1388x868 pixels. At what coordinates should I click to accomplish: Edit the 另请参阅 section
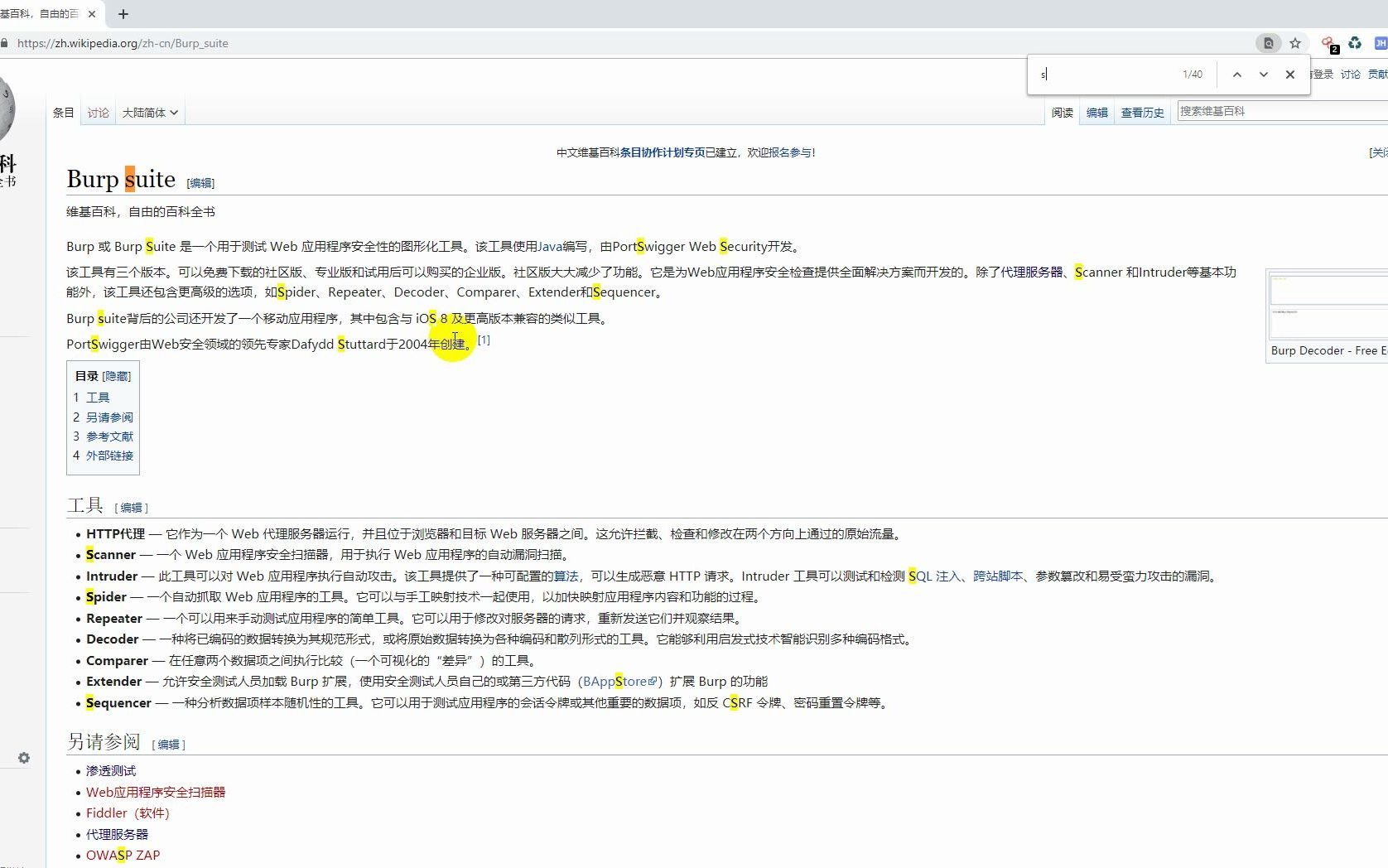click(168, 745)
